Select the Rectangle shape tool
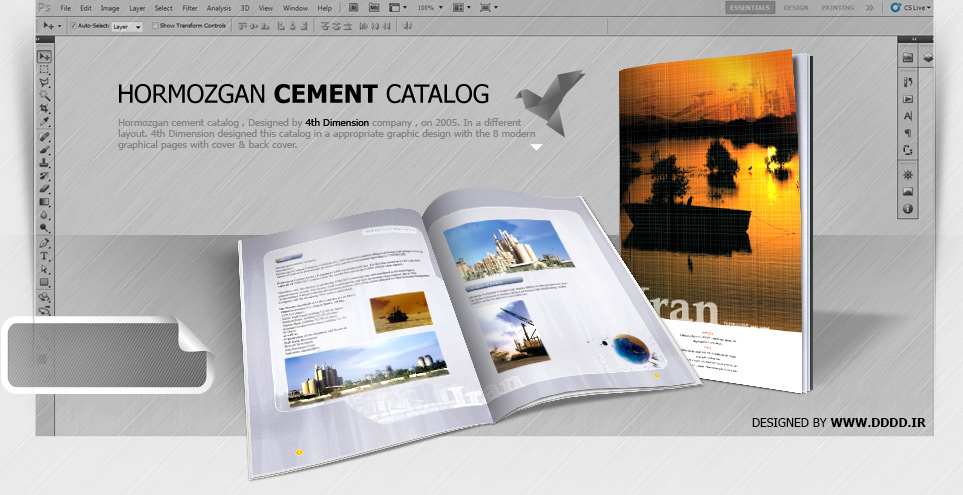 click(44, 283)
